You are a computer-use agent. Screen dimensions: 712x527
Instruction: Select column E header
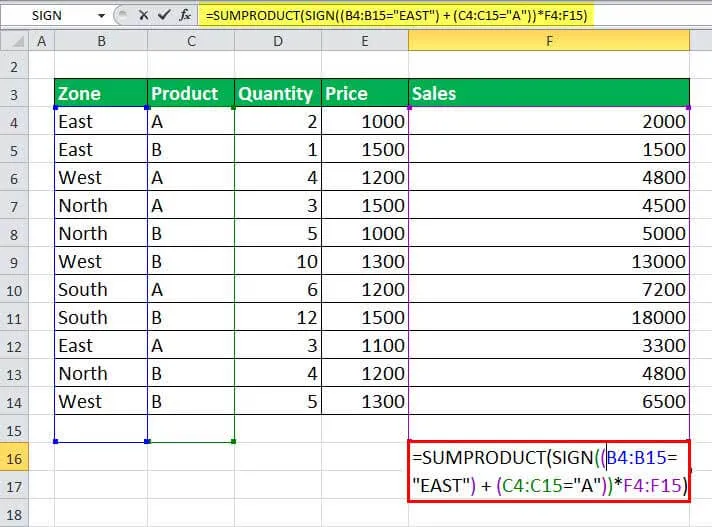click(365, 41)
